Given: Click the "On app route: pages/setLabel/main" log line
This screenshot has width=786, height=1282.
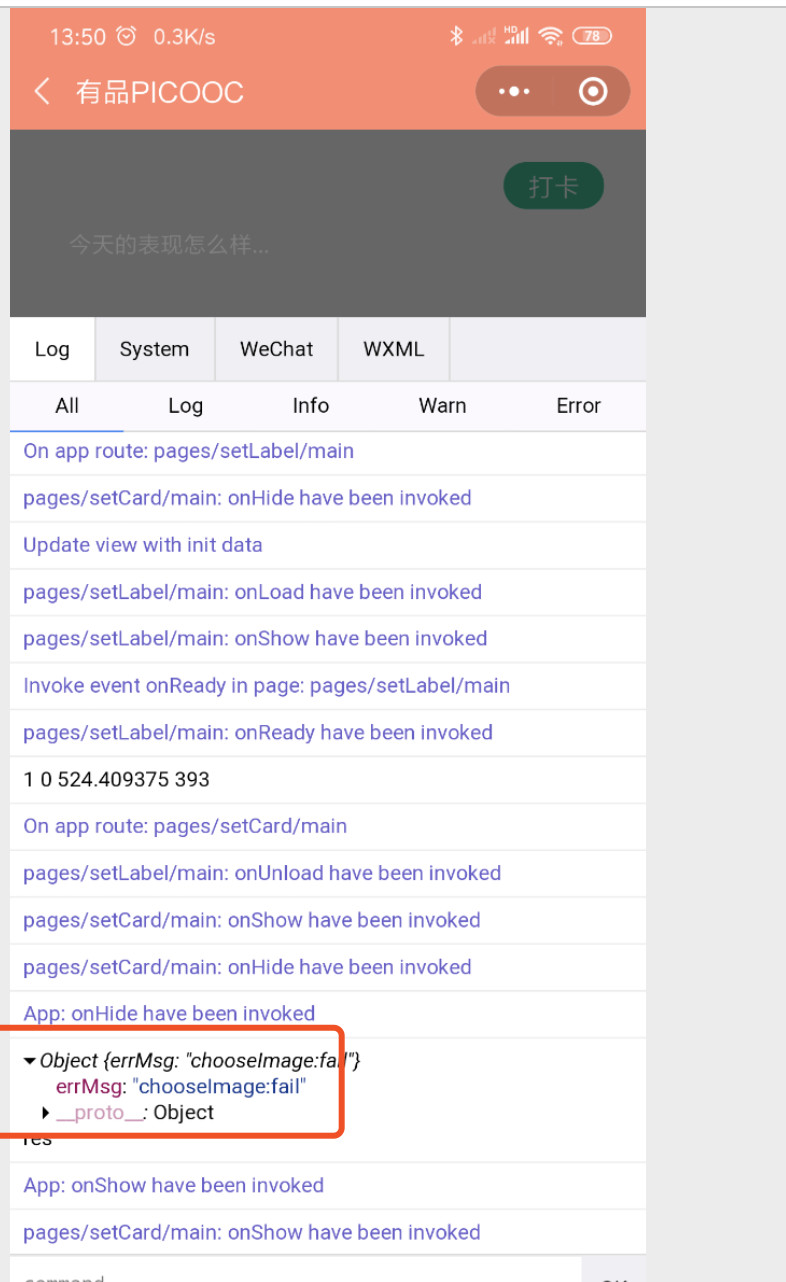Looking at the screenshot, I should pyautogui.click(x=188, y=451).
